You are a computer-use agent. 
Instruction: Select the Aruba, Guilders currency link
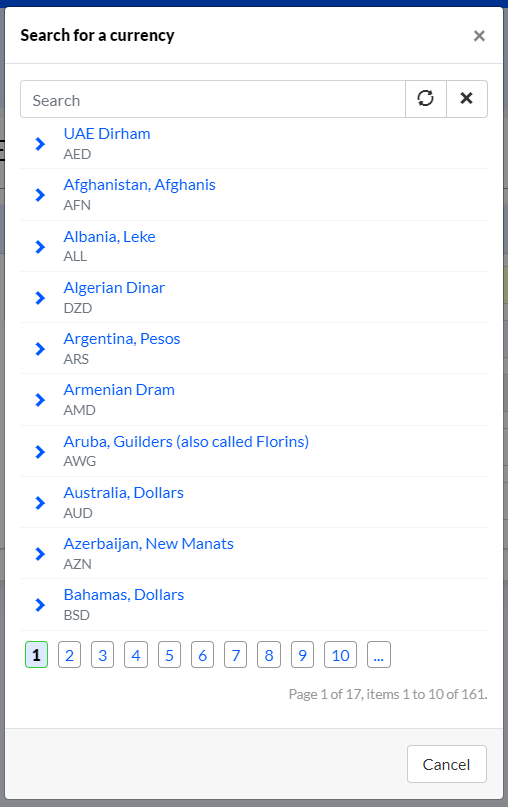(186, 442)
